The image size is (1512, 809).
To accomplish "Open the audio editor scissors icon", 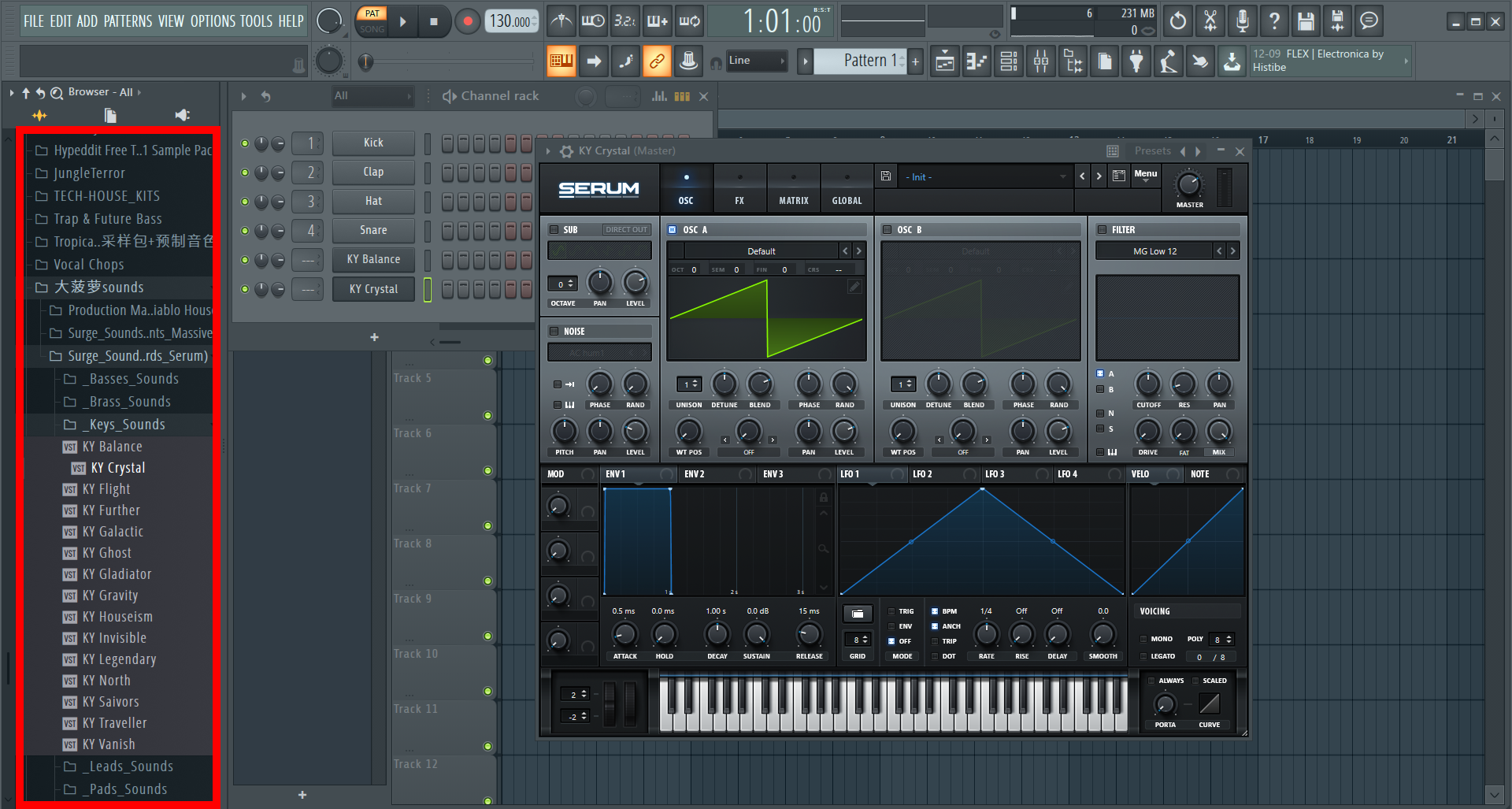I will 1210,21.
